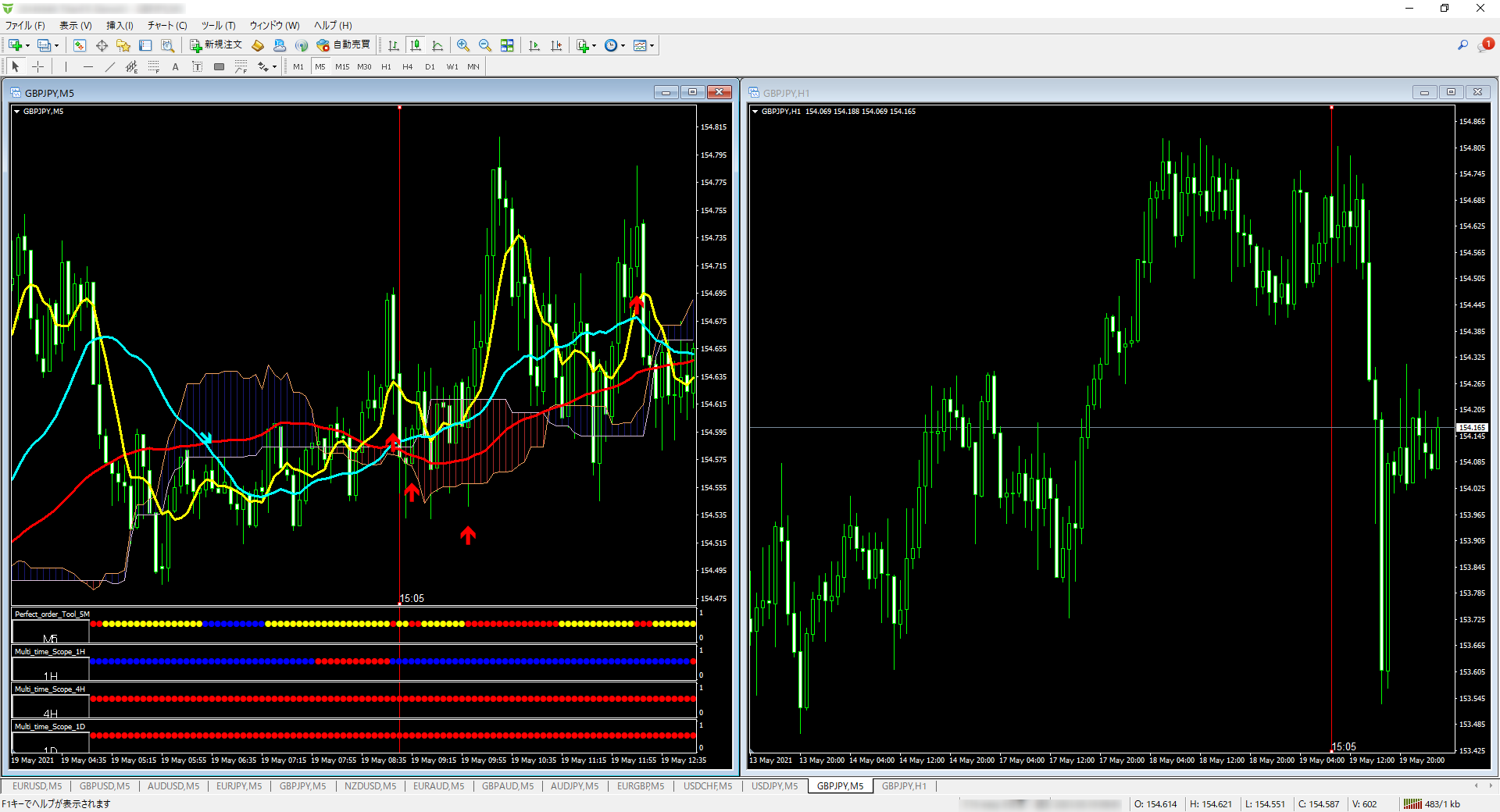Switch to candlestick chart display
1500x812 pixels.
[416, 45]
